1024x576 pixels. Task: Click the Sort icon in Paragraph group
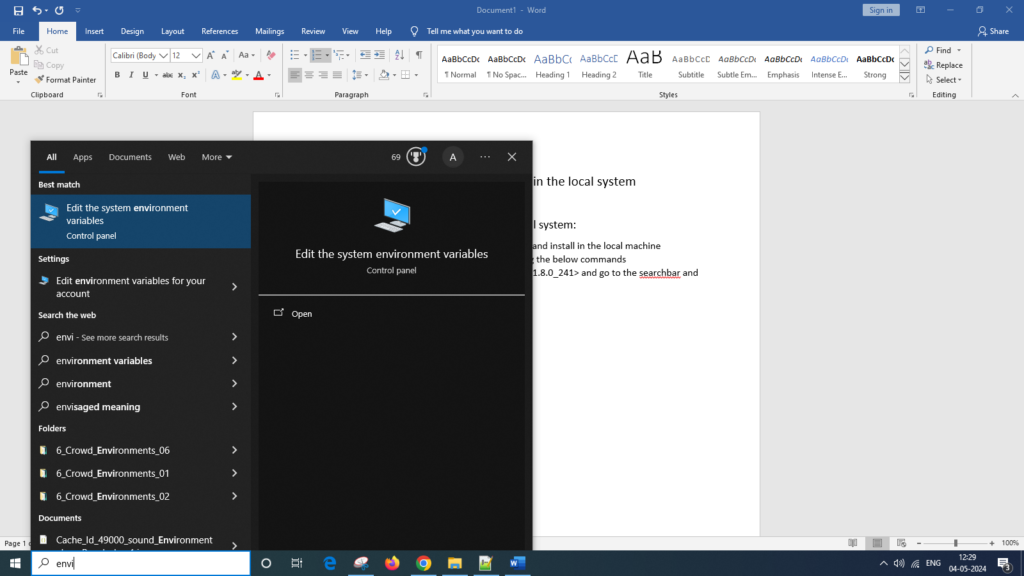click(x=399, y=56)
